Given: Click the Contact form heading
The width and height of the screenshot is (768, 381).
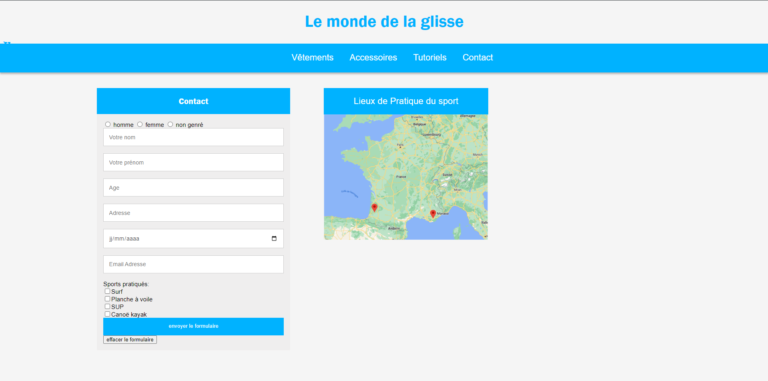Looking at the screenshot, I should [193, 101].
